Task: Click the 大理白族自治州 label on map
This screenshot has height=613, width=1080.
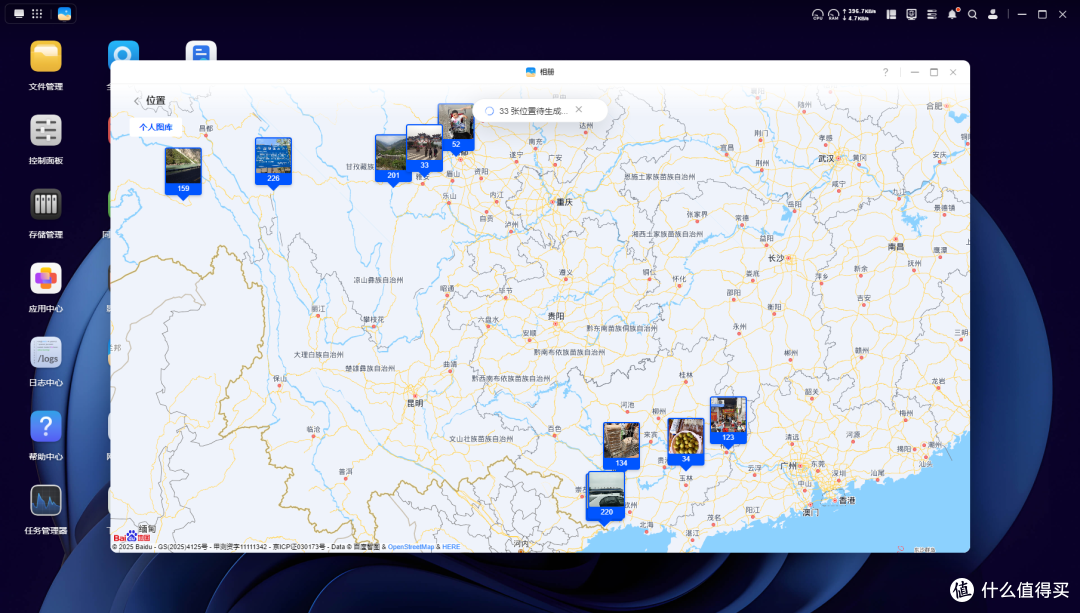Action: point(318,355)
